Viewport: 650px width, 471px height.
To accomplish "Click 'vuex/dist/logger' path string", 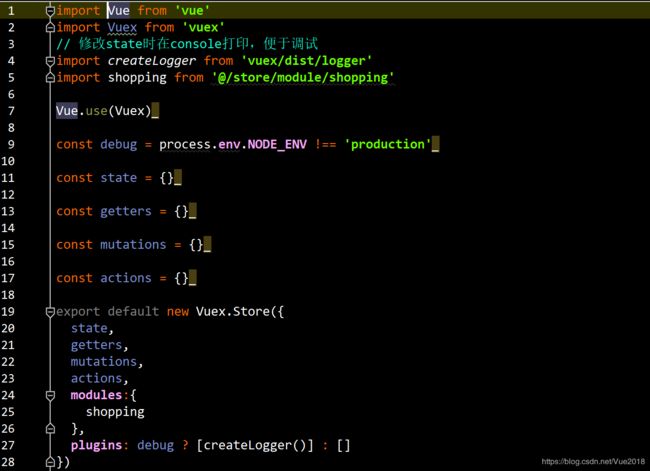I will click(307, 61).
